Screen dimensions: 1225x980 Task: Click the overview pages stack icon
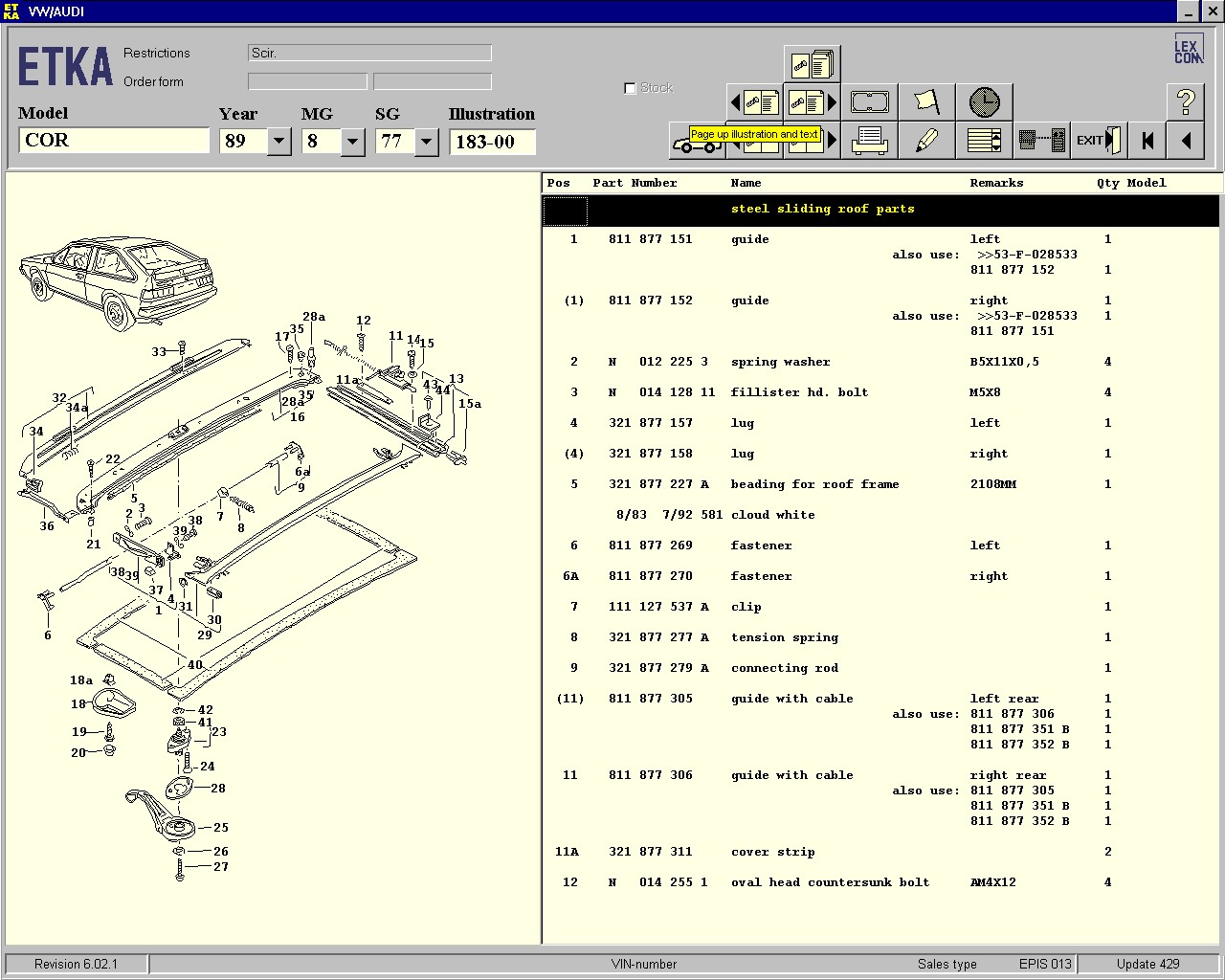813,64
